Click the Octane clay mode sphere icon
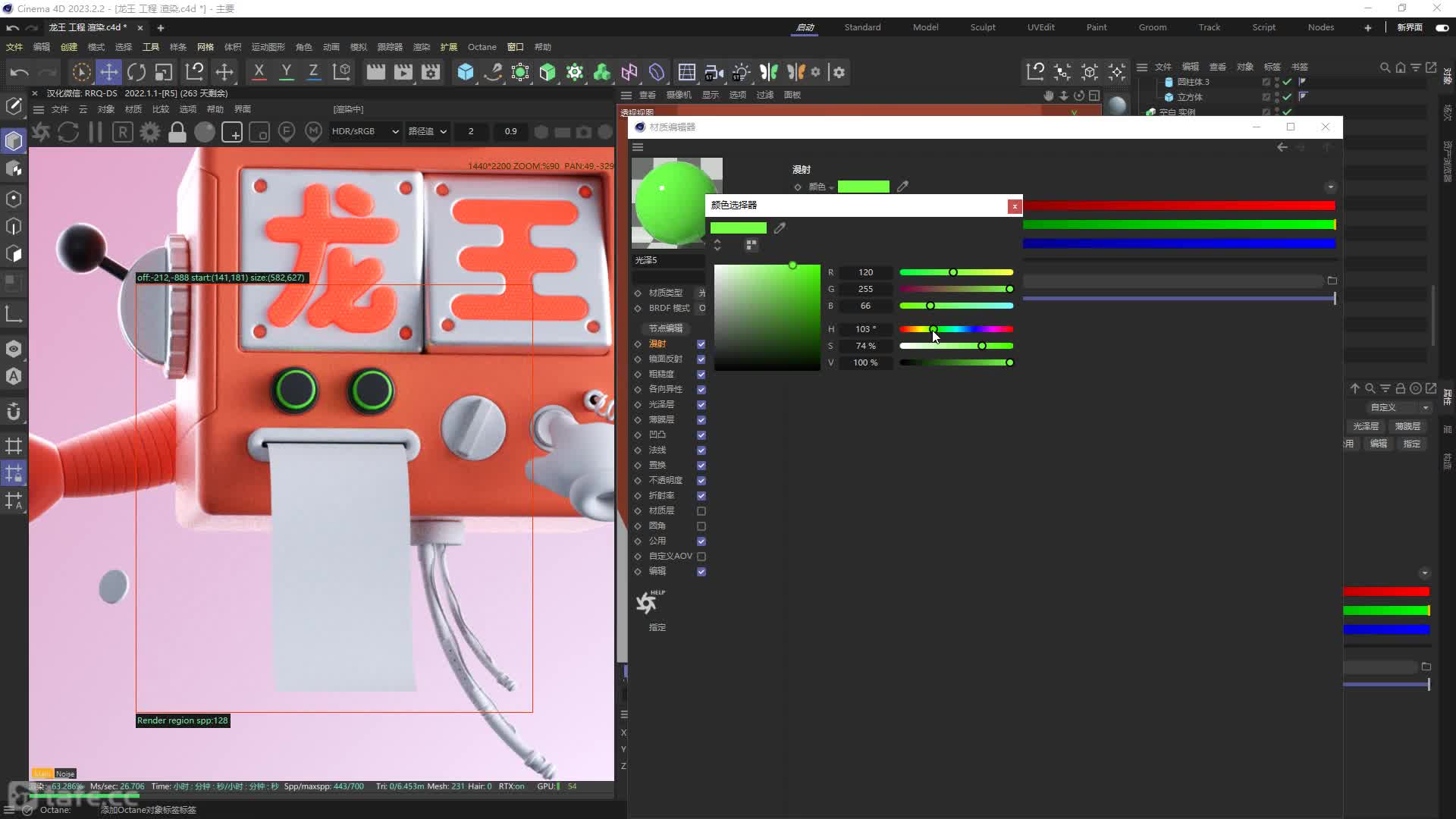Image resolution: width=1456 pixels, height=819 pixels. point(205,132)
